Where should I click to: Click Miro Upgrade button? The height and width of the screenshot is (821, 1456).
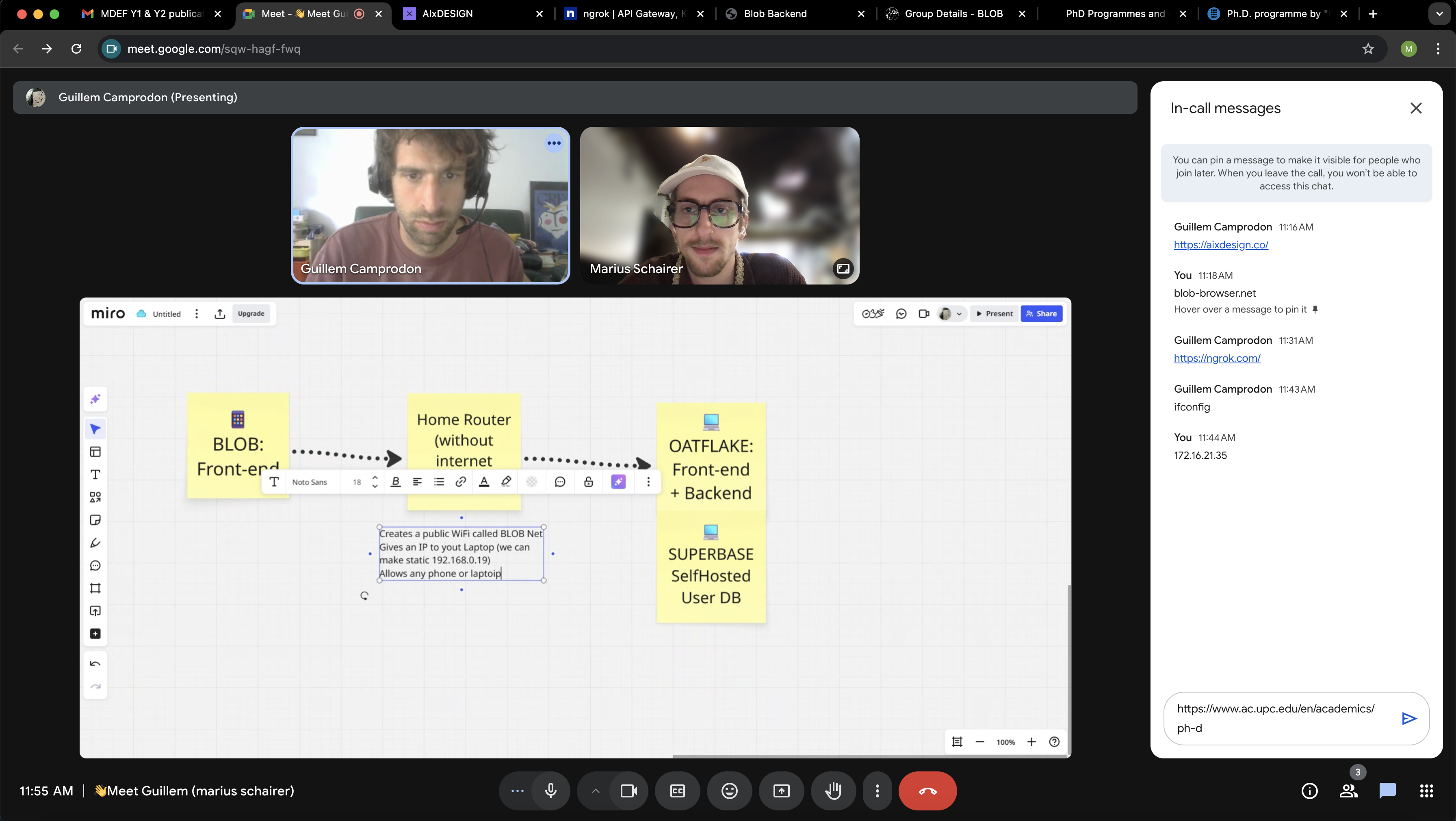(251, 314)
